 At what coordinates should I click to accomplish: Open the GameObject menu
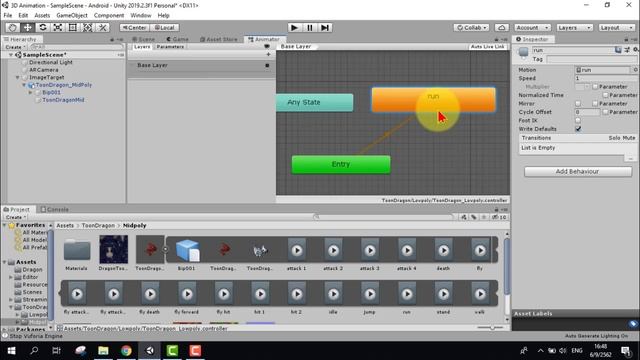click(x=72, y=16)
